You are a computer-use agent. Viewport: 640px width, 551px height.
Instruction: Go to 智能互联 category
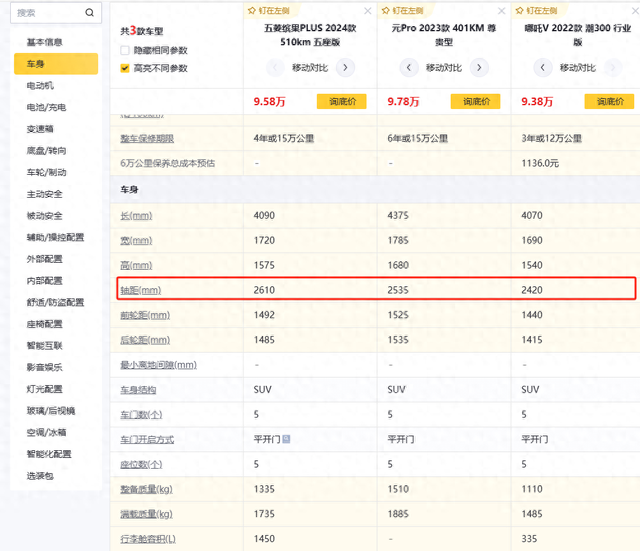click(44, 345)
